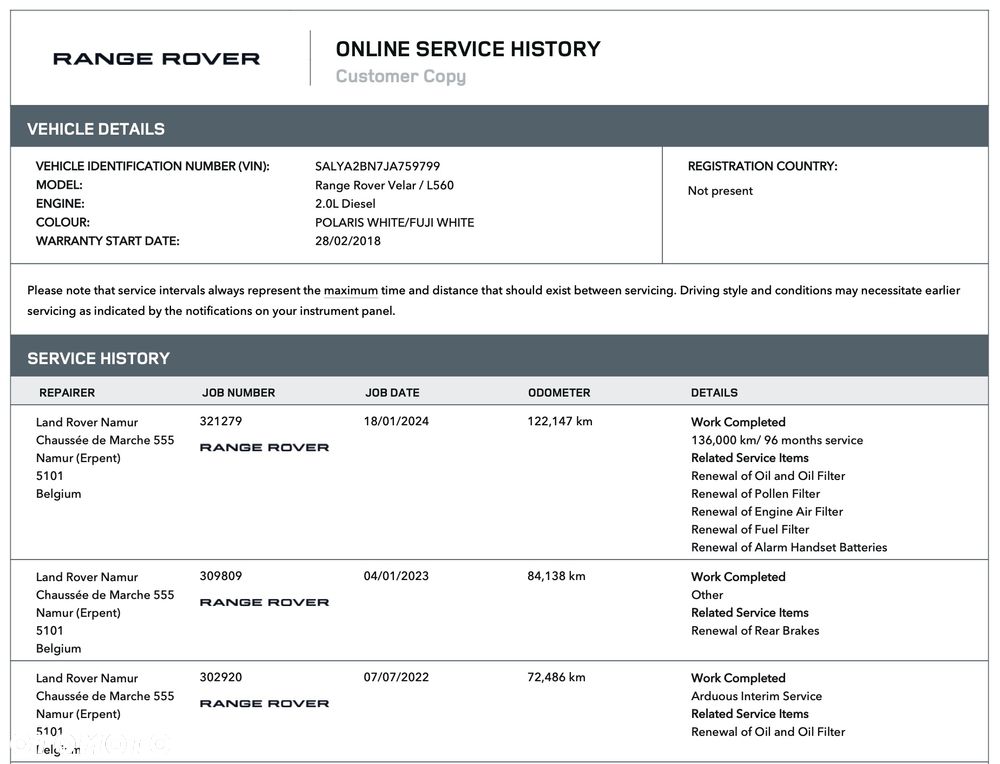Click Renewal of Pollen Filter item

tap(755, 494)
